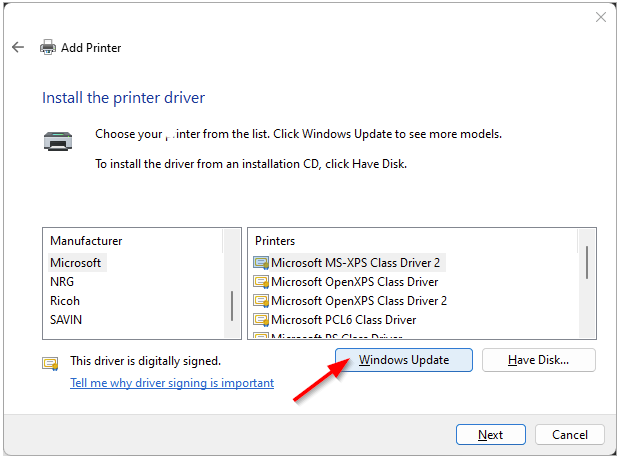Viewport: 621px width, 460px height.
Task: Open the Have Disk... dialog
Action: (x=539, y=360)
